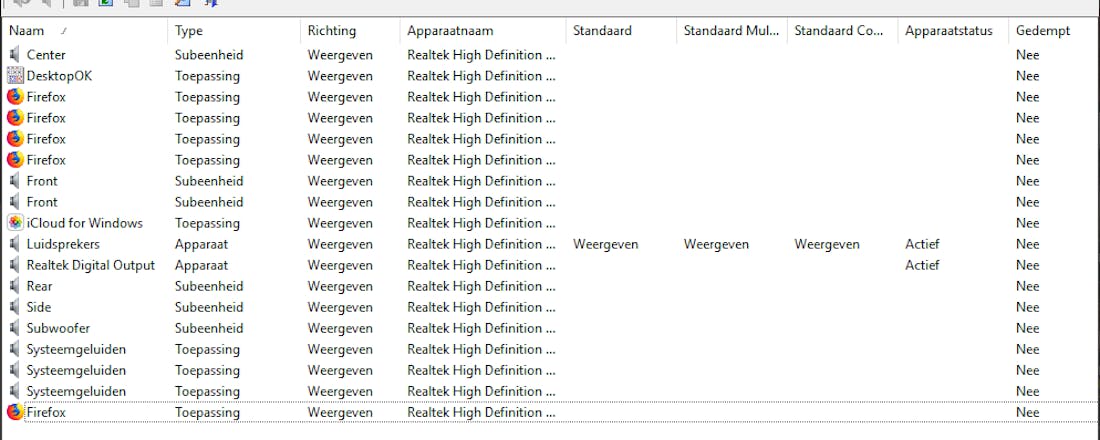Image resolution: width=1100 pixels, height=440 pixels.
Task: Click Toepassing in the iCloud for Windows row
Action: (x=207, y=223)
